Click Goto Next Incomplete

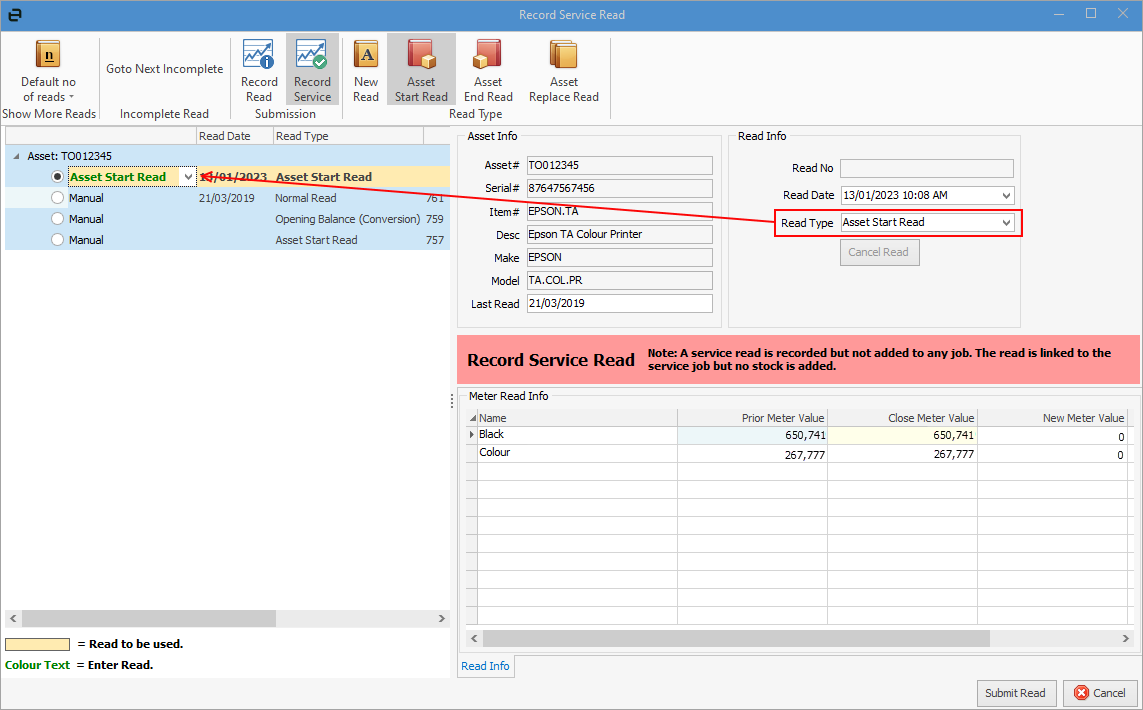tap(165, 69)
